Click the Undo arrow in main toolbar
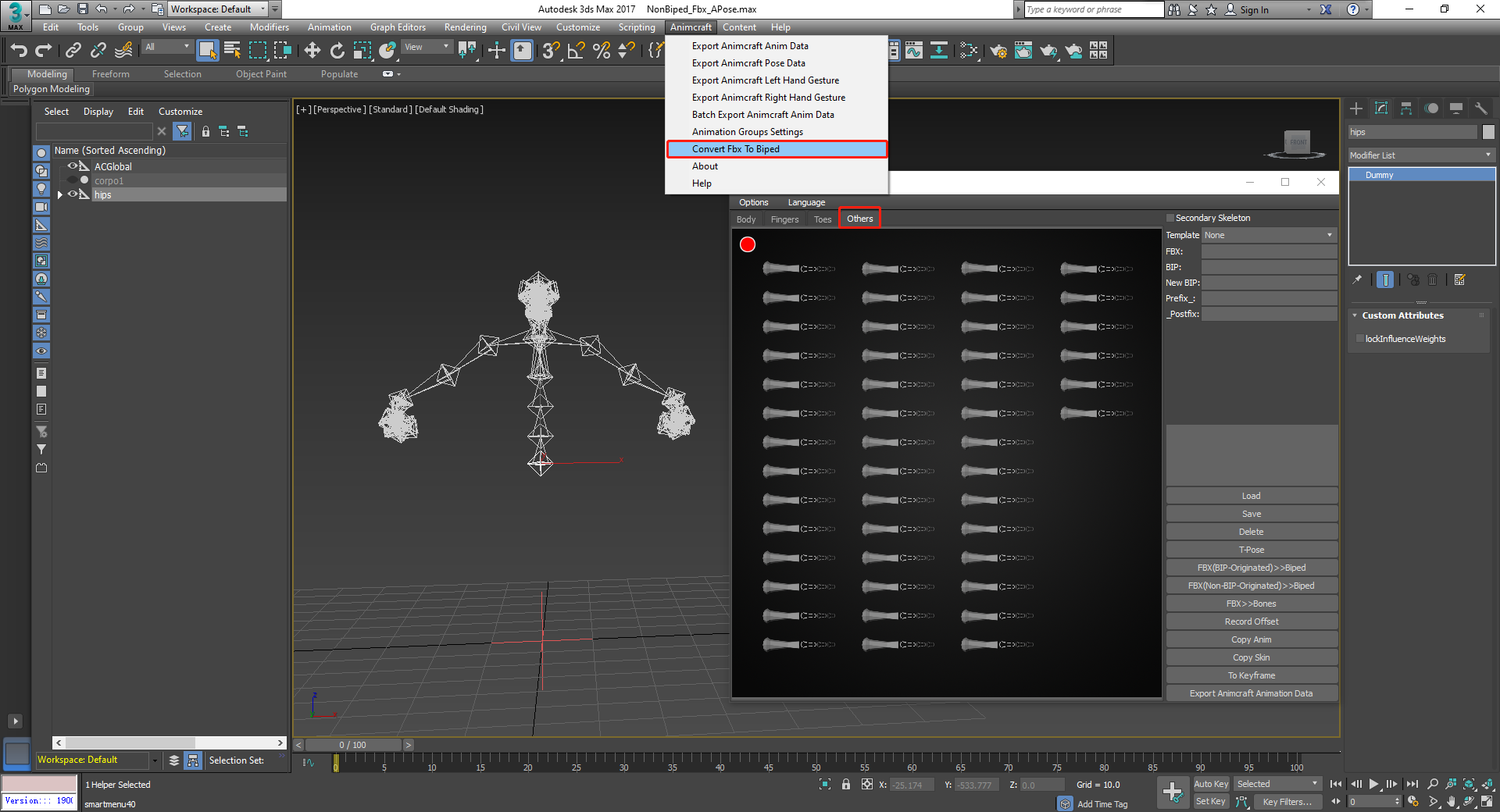Viewport: 1500px width, 812px height. click(19, 51)
